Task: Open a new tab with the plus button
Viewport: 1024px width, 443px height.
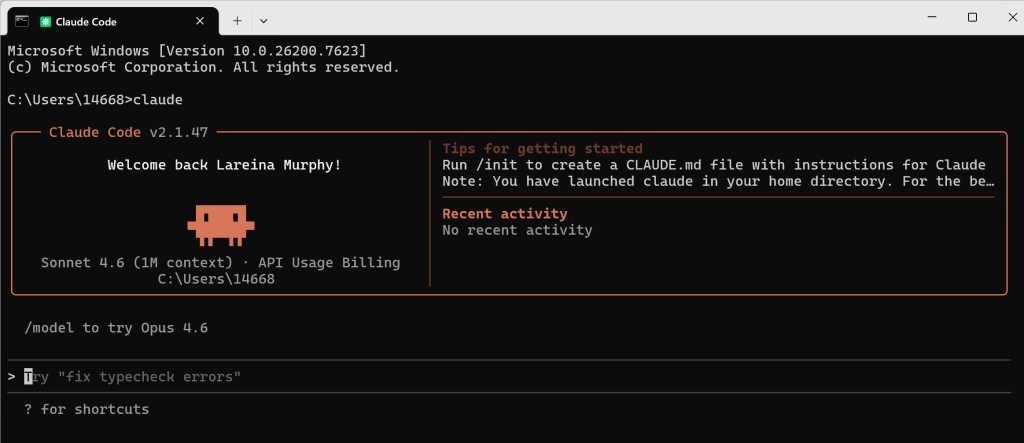Action: [237, 20]
